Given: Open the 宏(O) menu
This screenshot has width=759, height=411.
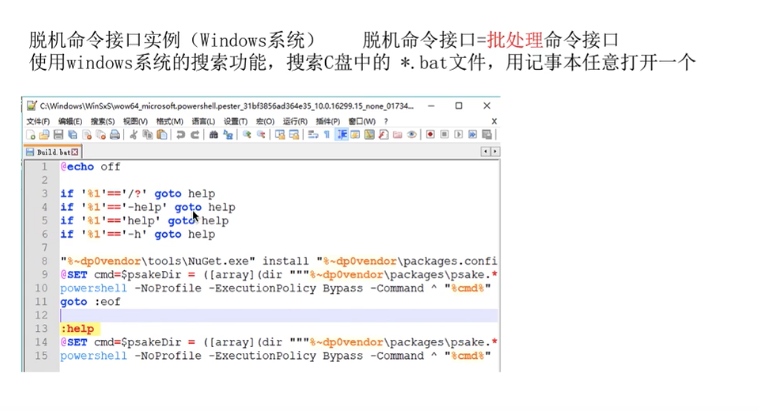Looking at the screenshot, I should (265, 121).
